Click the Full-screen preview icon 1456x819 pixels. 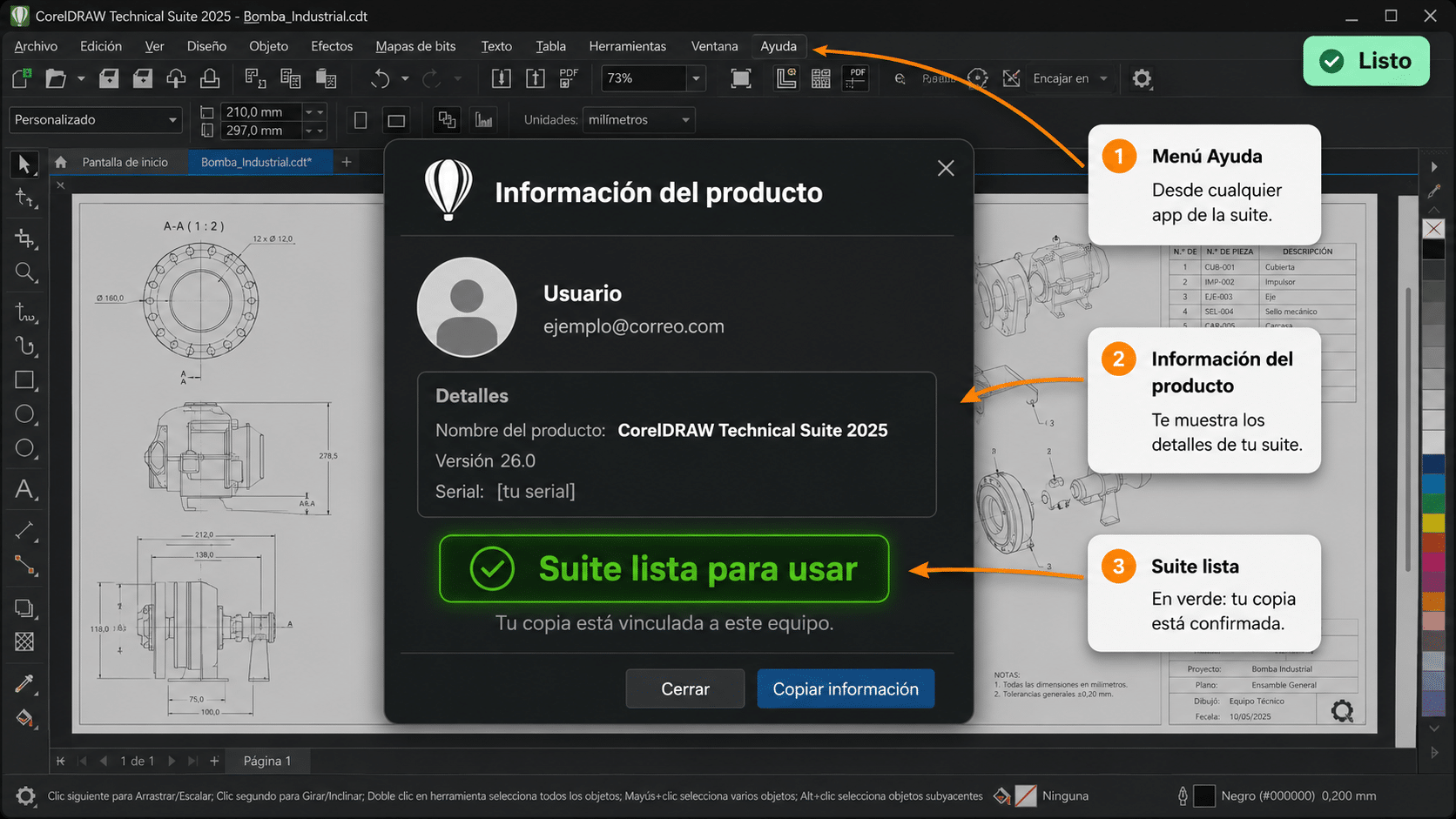click(741, 78)
